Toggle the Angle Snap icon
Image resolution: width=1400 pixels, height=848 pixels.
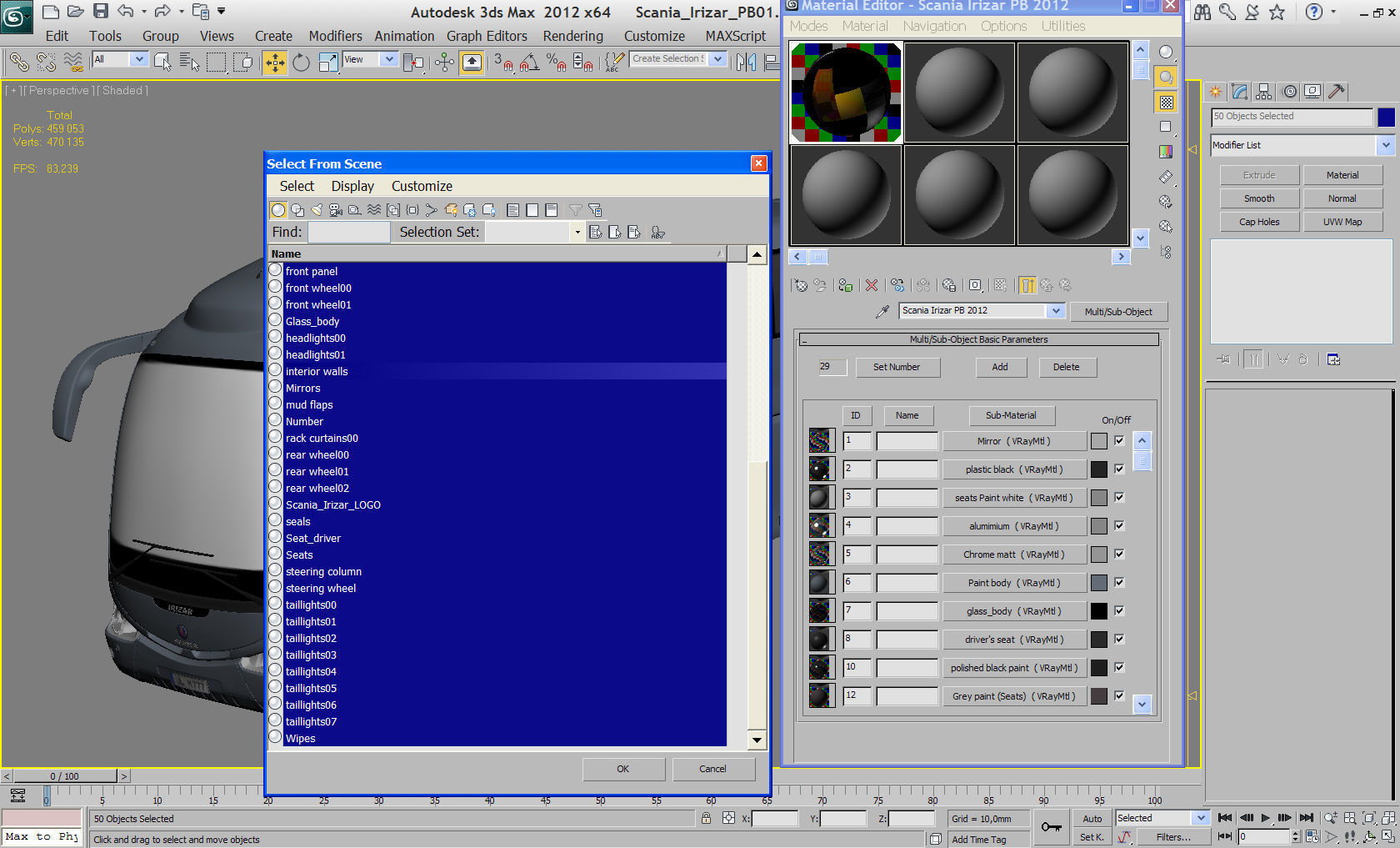click(x=529, y=62)
